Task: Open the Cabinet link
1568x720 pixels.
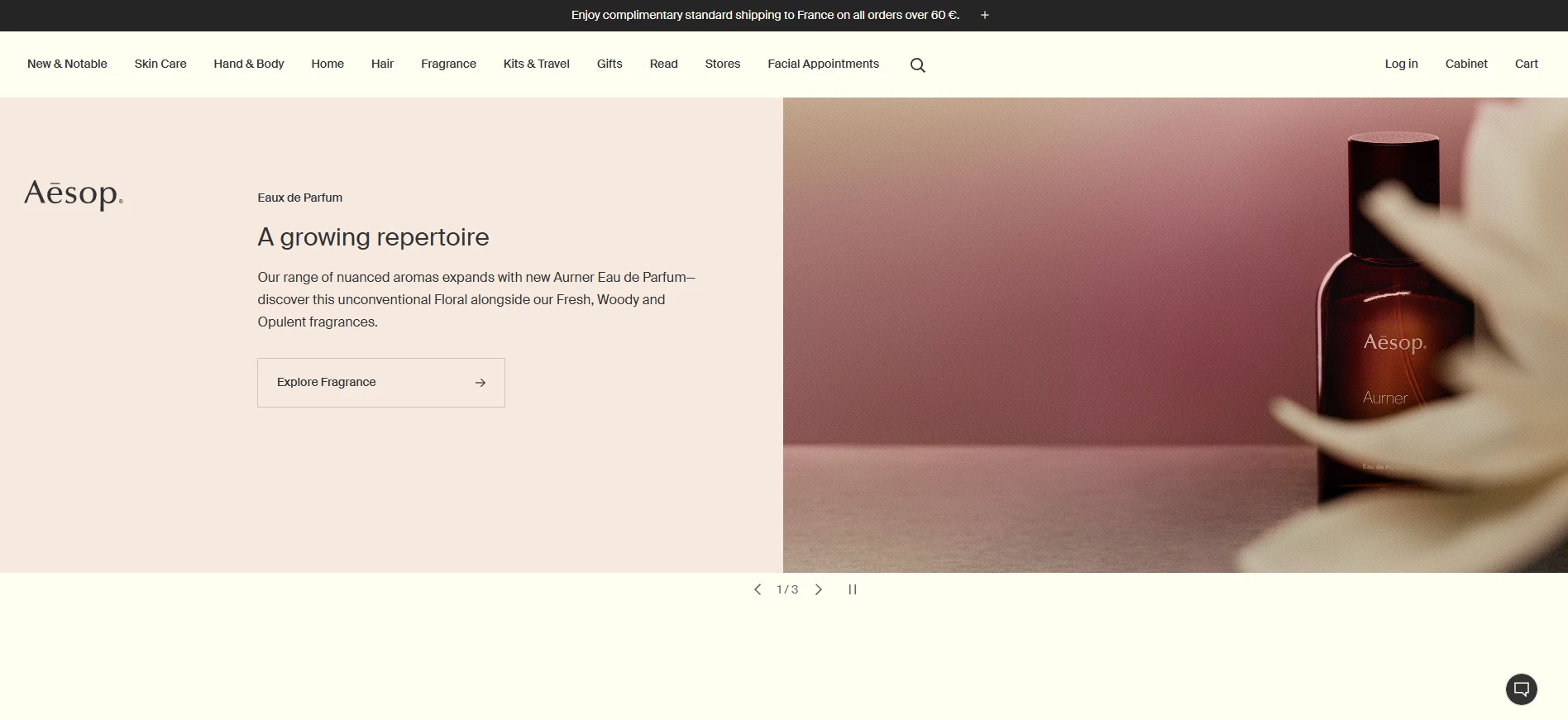Action: [x=1466, y=64]
